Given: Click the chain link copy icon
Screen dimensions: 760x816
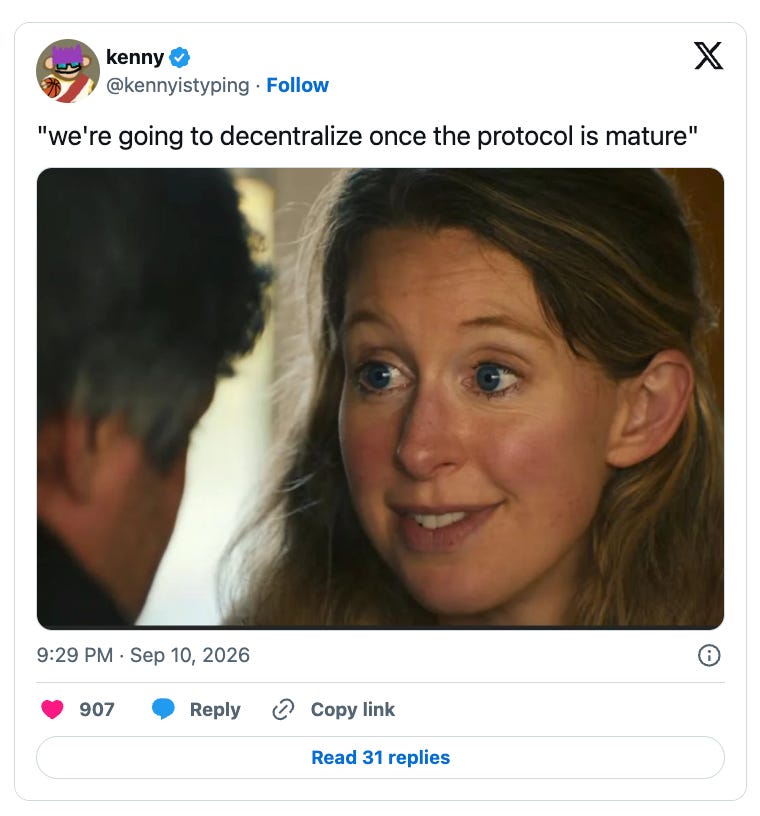Looking at the screenshot, I should coord(283,709).
